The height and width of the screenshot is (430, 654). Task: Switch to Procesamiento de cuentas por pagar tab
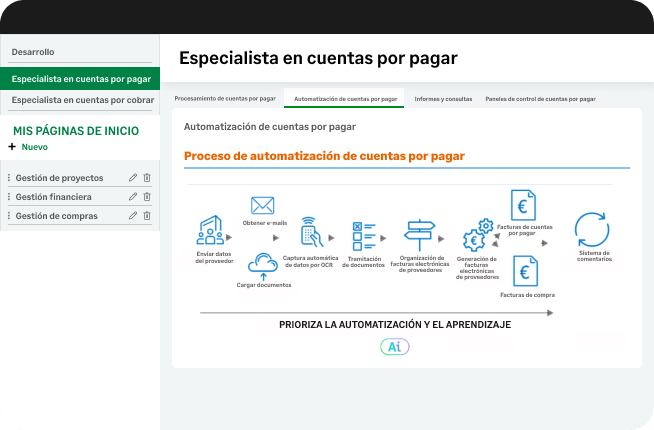pyautogui.click(x=225, y=99)
